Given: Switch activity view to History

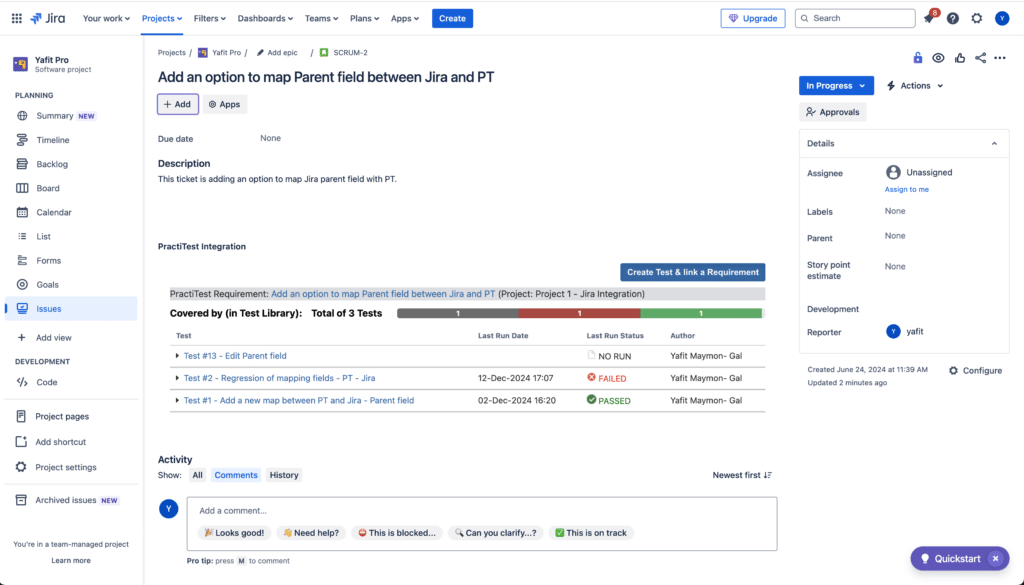Looking at the screenshot, I should (284, 475).
